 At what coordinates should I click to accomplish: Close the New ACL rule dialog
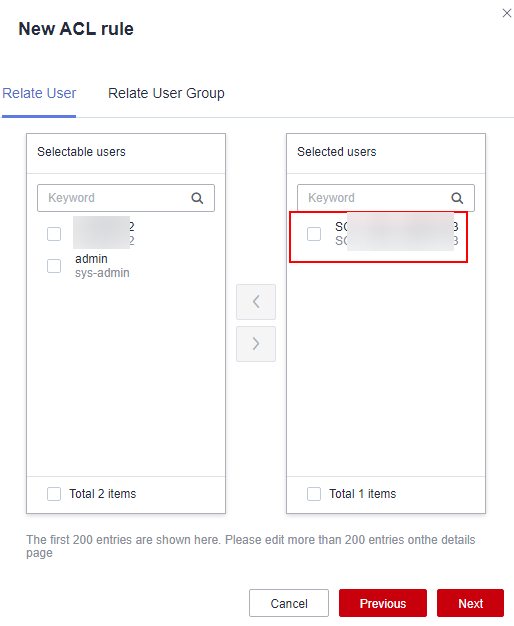507,13
